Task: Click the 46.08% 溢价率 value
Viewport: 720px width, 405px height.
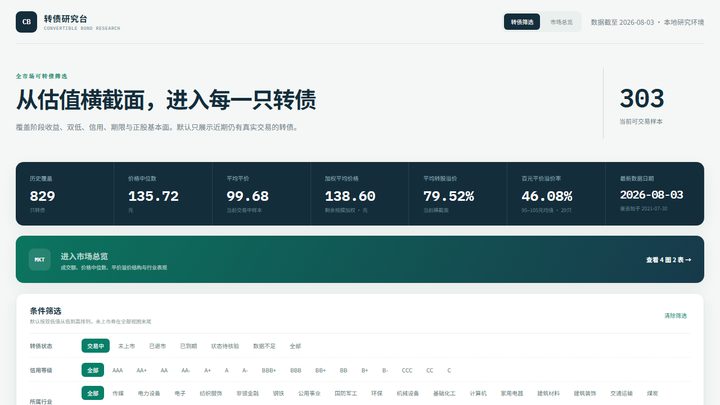Action: 547,197
